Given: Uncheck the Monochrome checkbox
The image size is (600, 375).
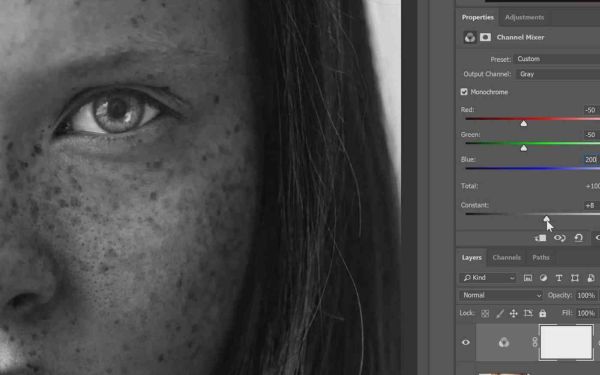Looking at the screenshot, I should pyautogui.click(x=464, y=92).
